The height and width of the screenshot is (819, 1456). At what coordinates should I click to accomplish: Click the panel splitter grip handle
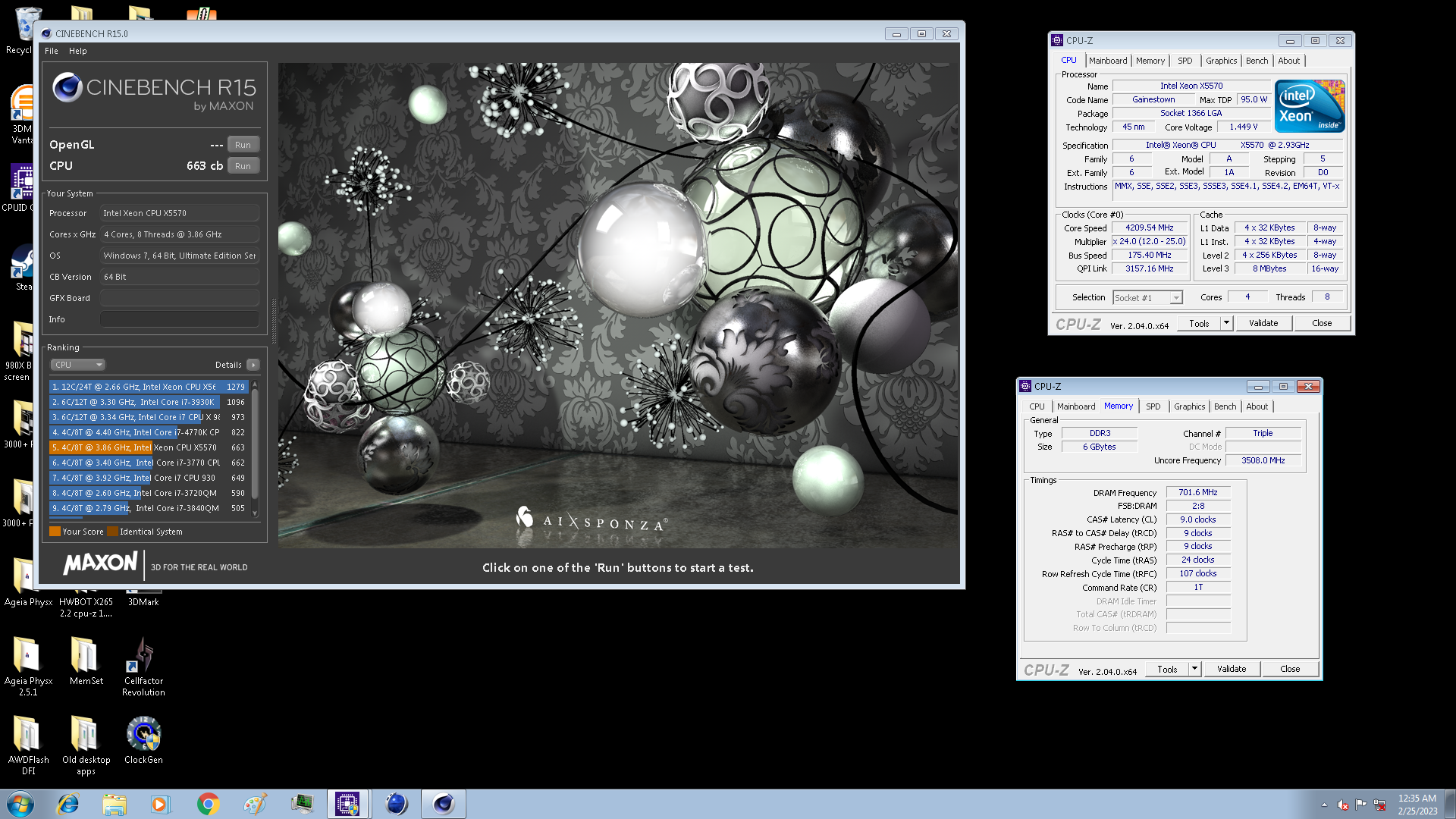(x=273, y=320)
